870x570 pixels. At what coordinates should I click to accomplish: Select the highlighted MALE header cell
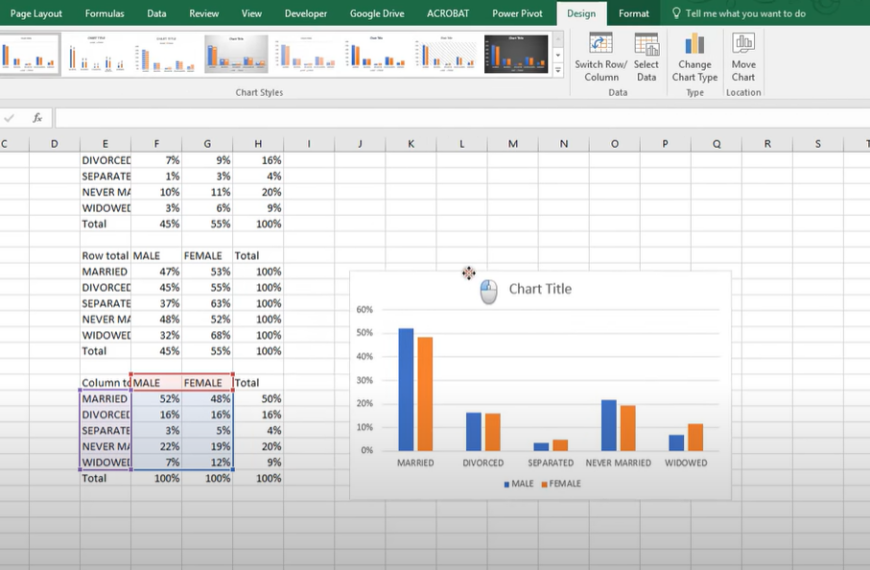[156, 383]
